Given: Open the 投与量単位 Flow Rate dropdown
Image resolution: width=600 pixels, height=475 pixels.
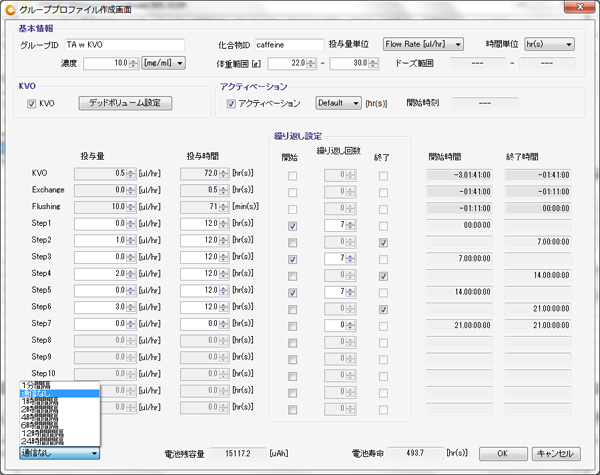Looking at the screenshot, I should coord(423,44).
